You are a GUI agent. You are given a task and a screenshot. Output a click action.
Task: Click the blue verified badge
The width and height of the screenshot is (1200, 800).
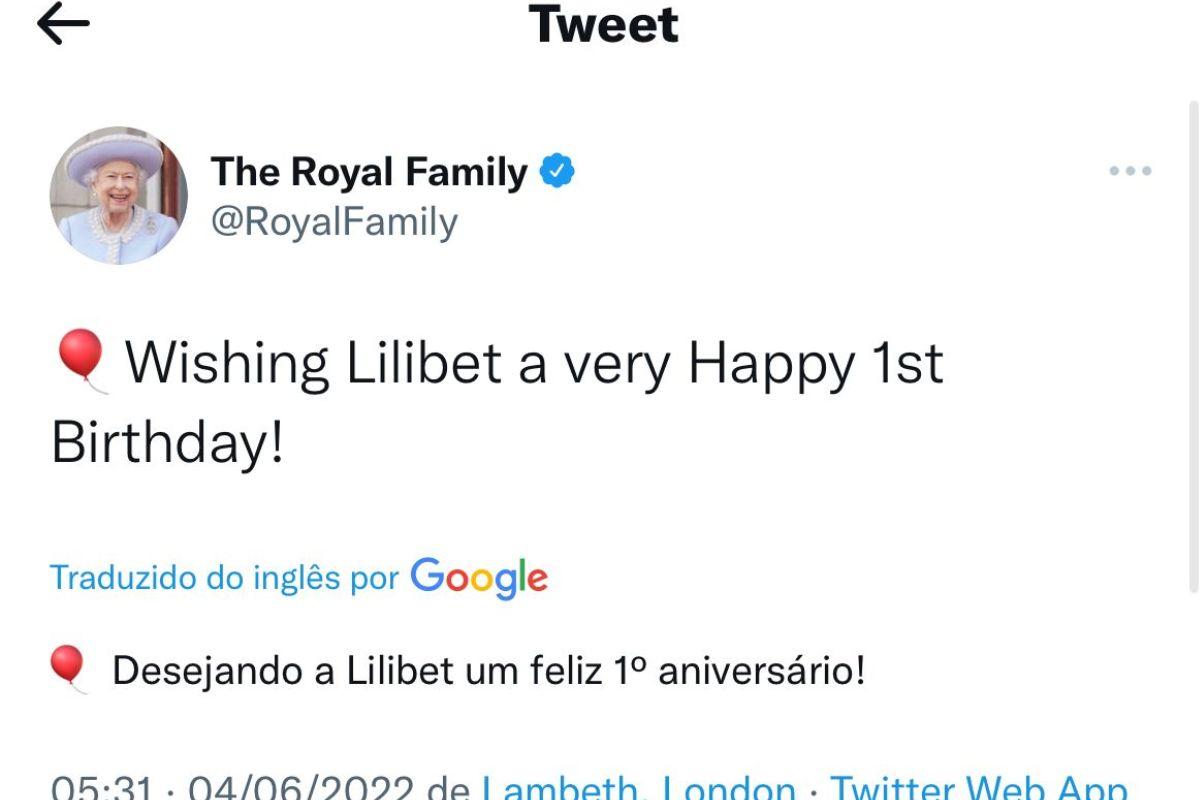[558, 172]
